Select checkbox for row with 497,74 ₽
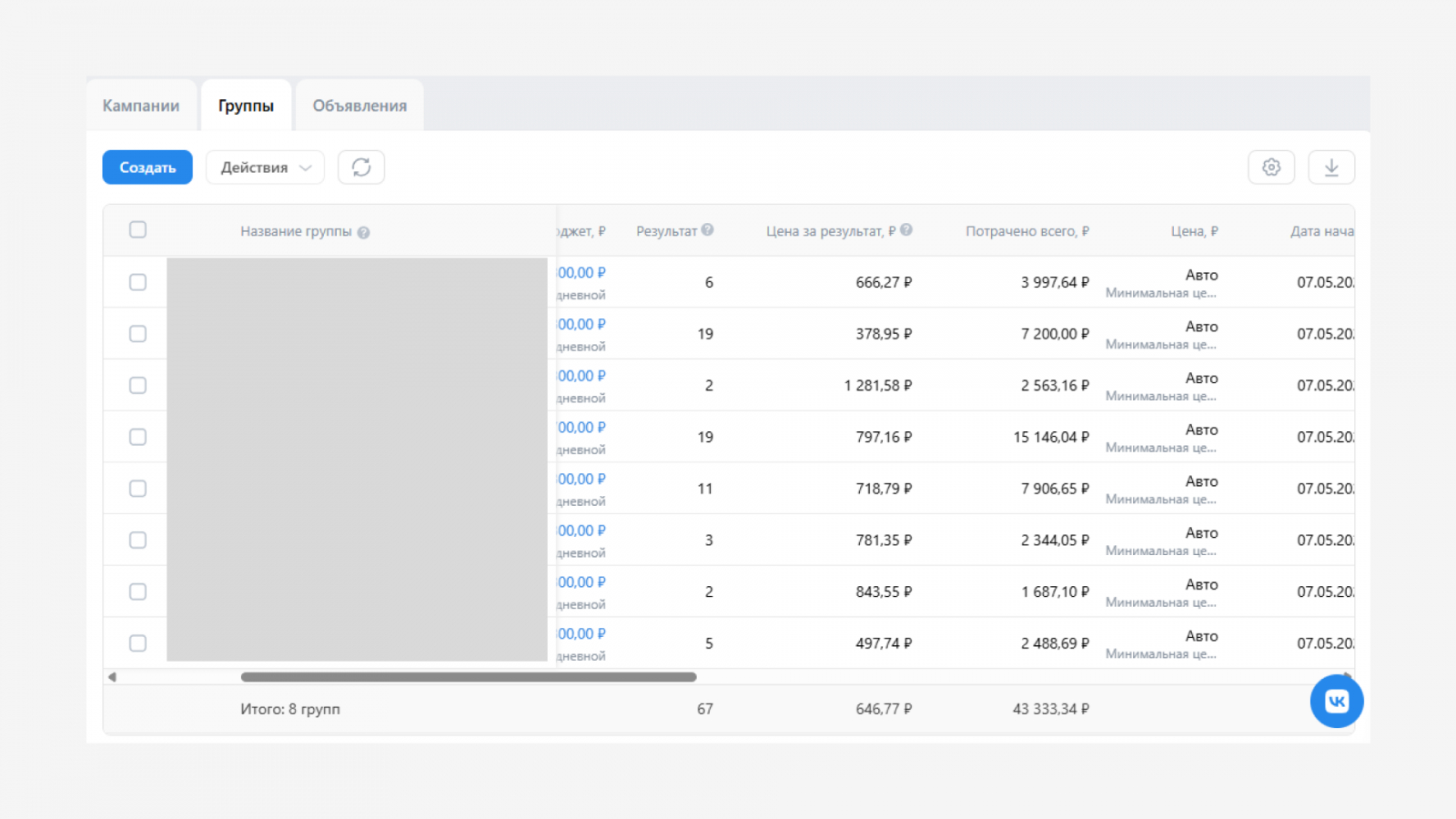 (x=137, y=643)
